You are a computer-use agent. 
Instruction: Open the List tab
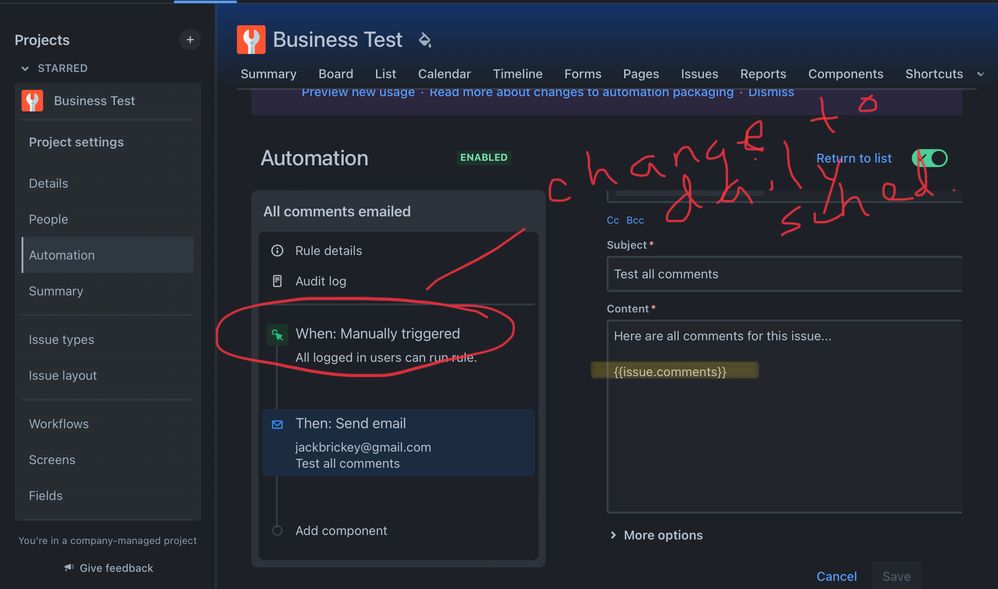385,74
